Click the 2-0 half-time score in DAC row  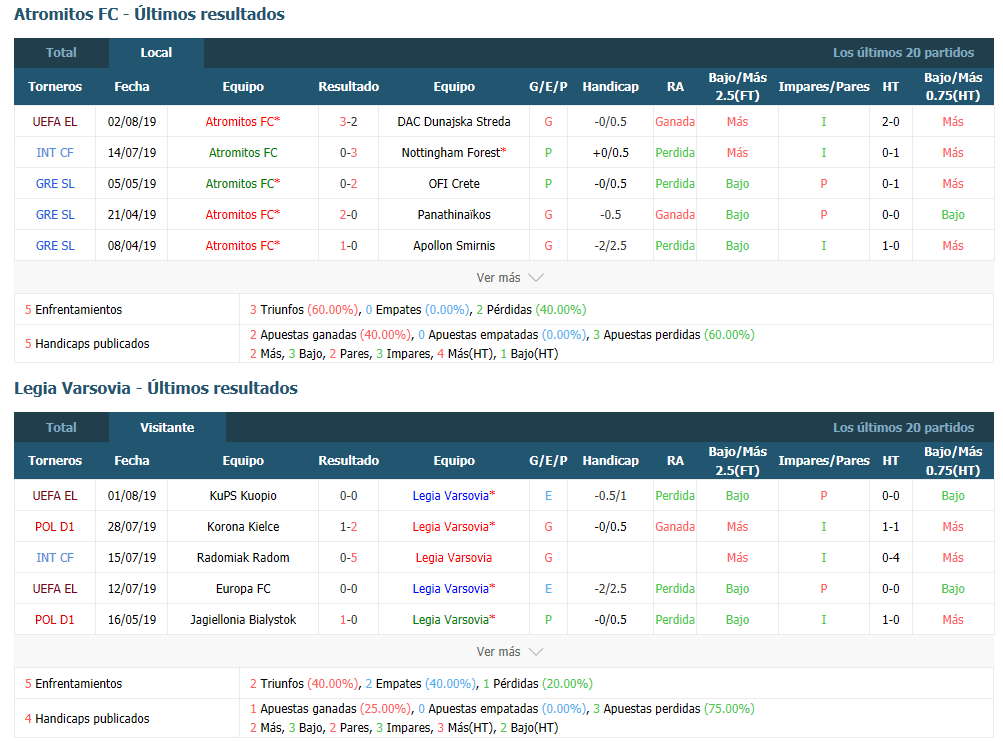[890, 122]
